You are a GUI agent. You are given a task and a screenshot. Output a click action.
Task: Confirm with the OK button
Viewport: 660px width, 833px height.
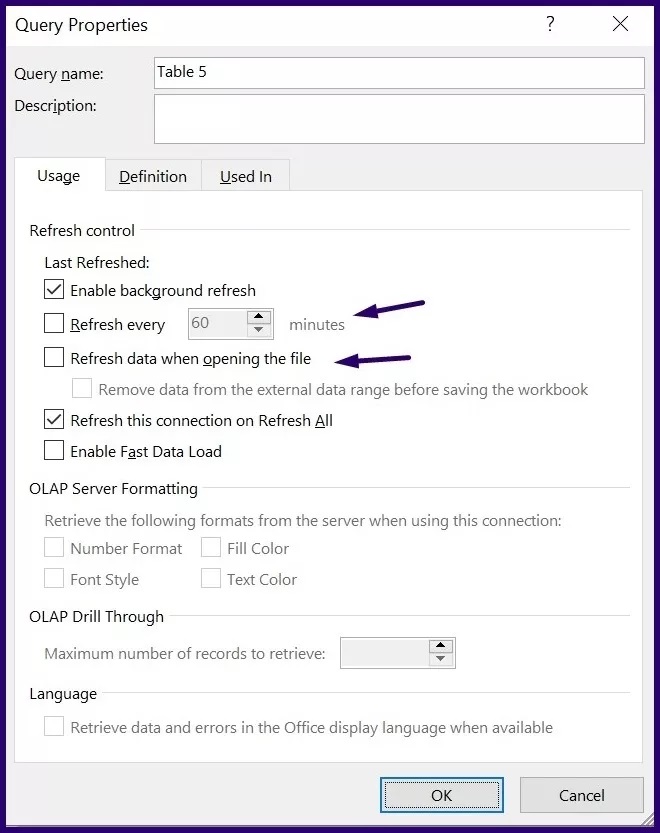click(442, 795)
